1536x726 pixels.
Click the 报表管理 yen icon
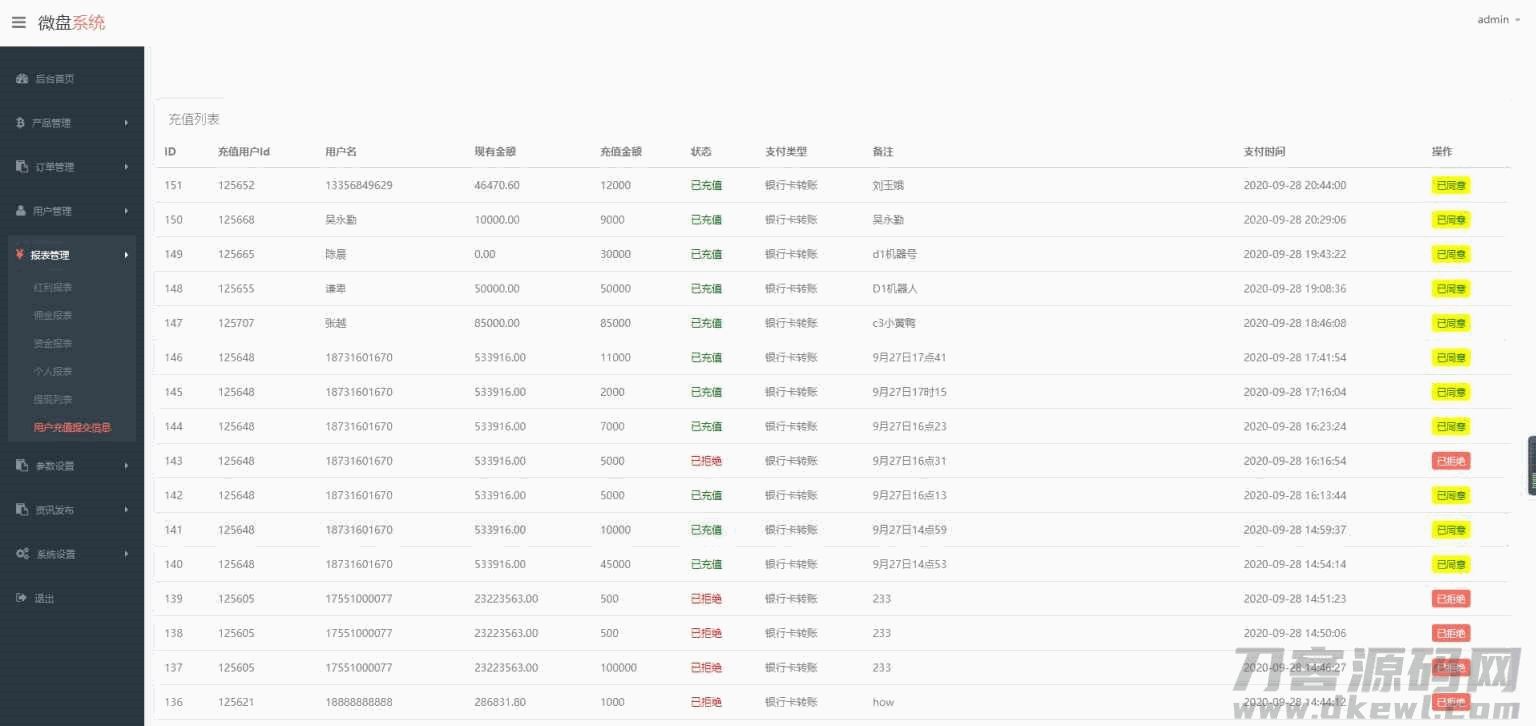[20, 255]
